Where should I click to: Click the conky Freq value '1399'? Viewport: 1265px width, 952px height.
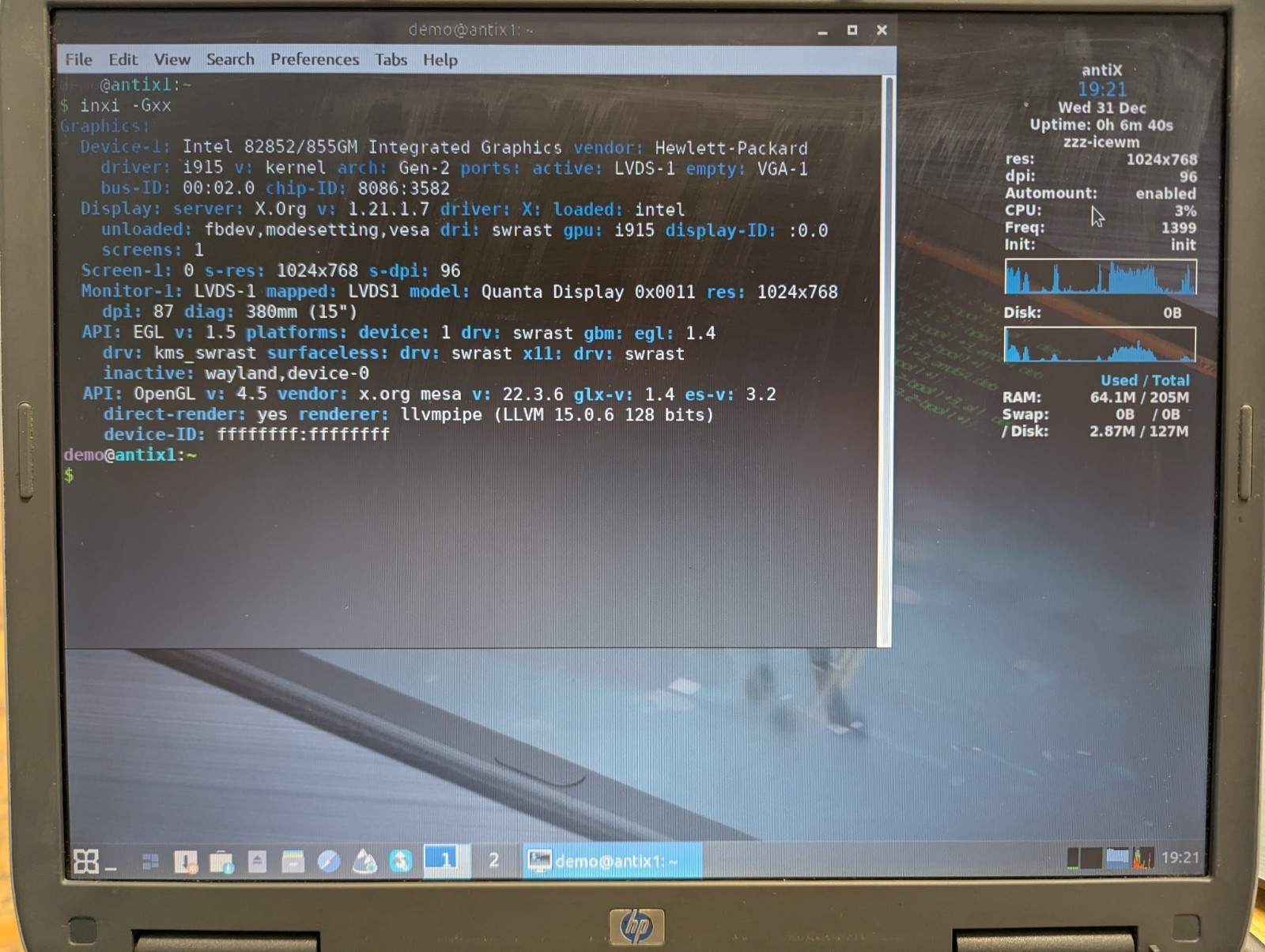(1178, 228)
